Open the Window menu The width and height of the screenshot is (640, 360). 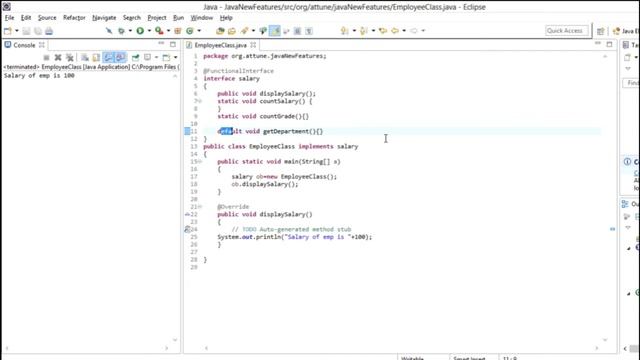click(202, 18)
